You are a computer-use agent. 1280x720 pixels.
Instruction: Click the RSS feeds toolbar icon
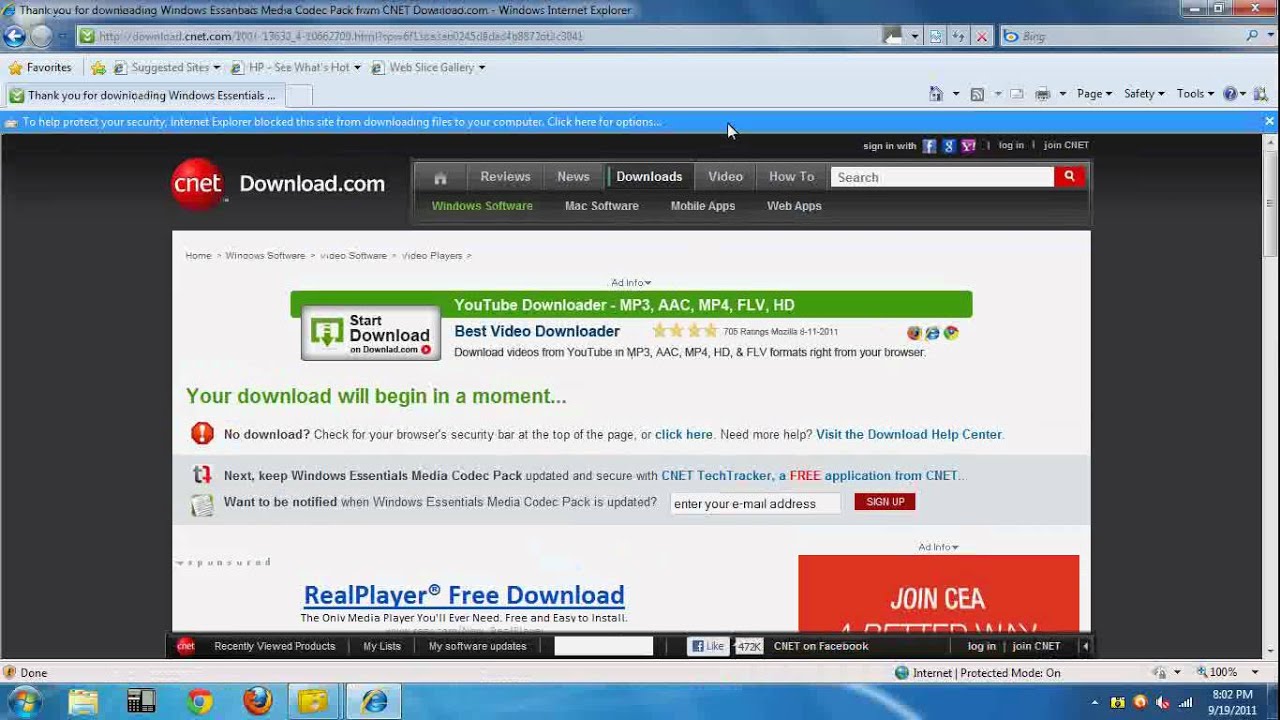pos(977,94)
